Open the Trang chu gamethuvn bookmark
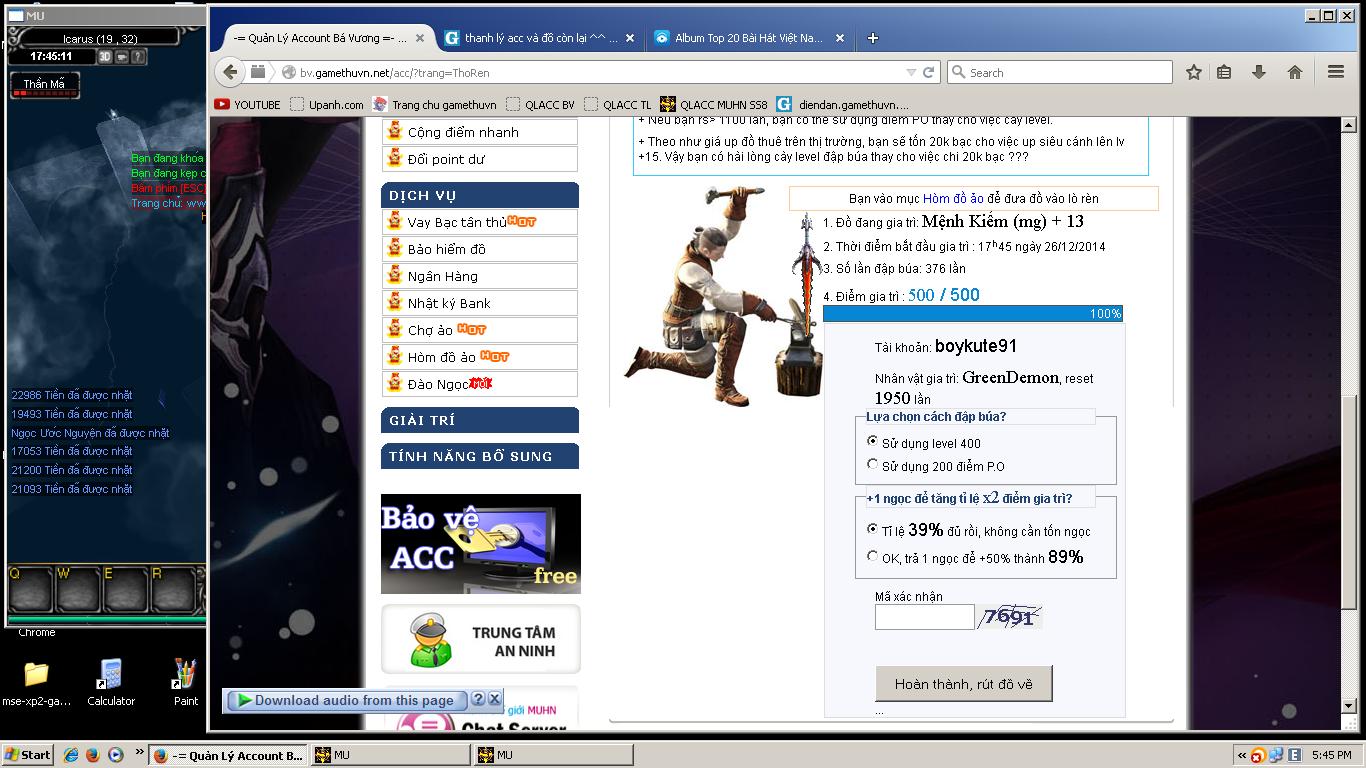 434,104
